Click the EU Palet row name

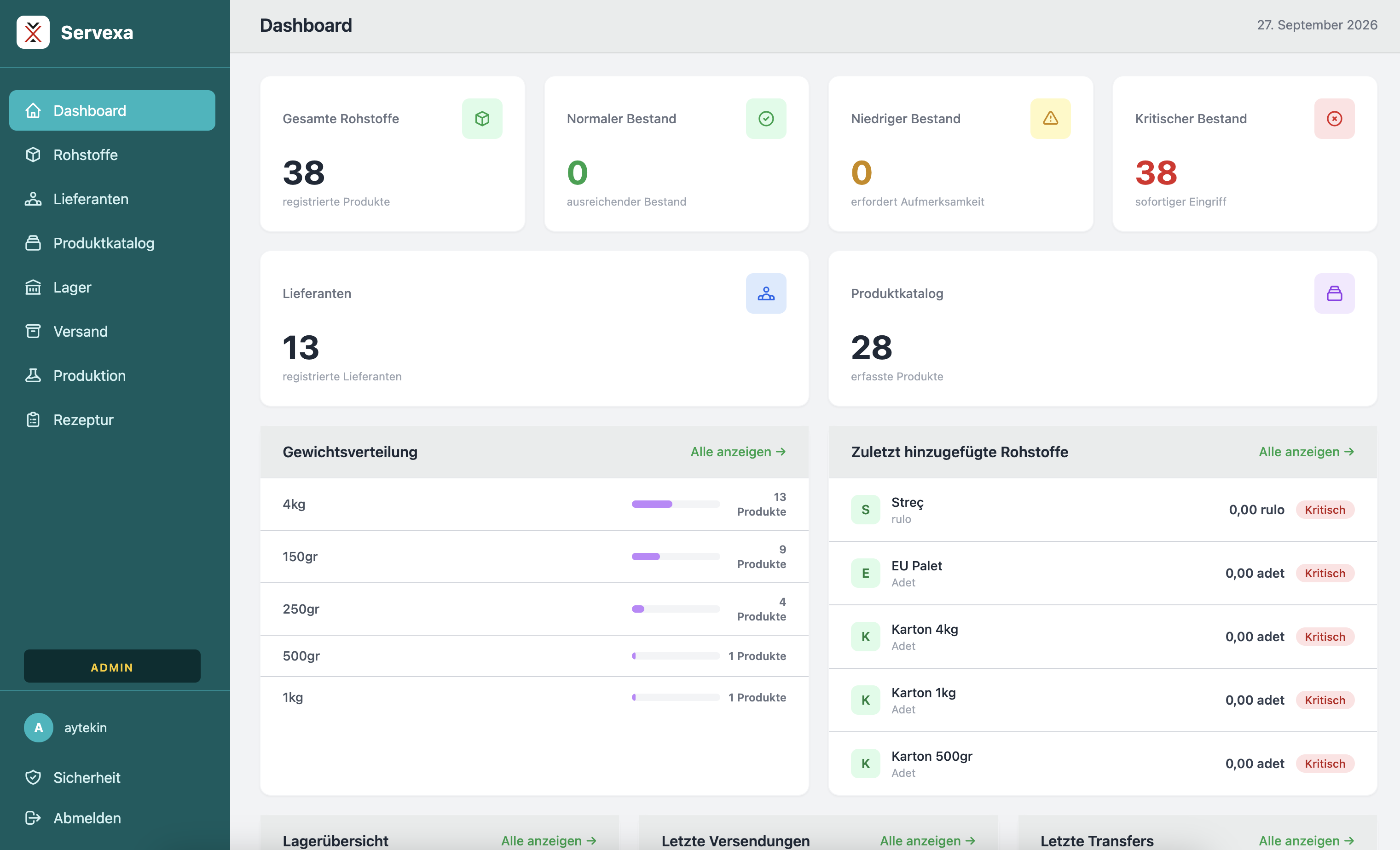[916, 566]
